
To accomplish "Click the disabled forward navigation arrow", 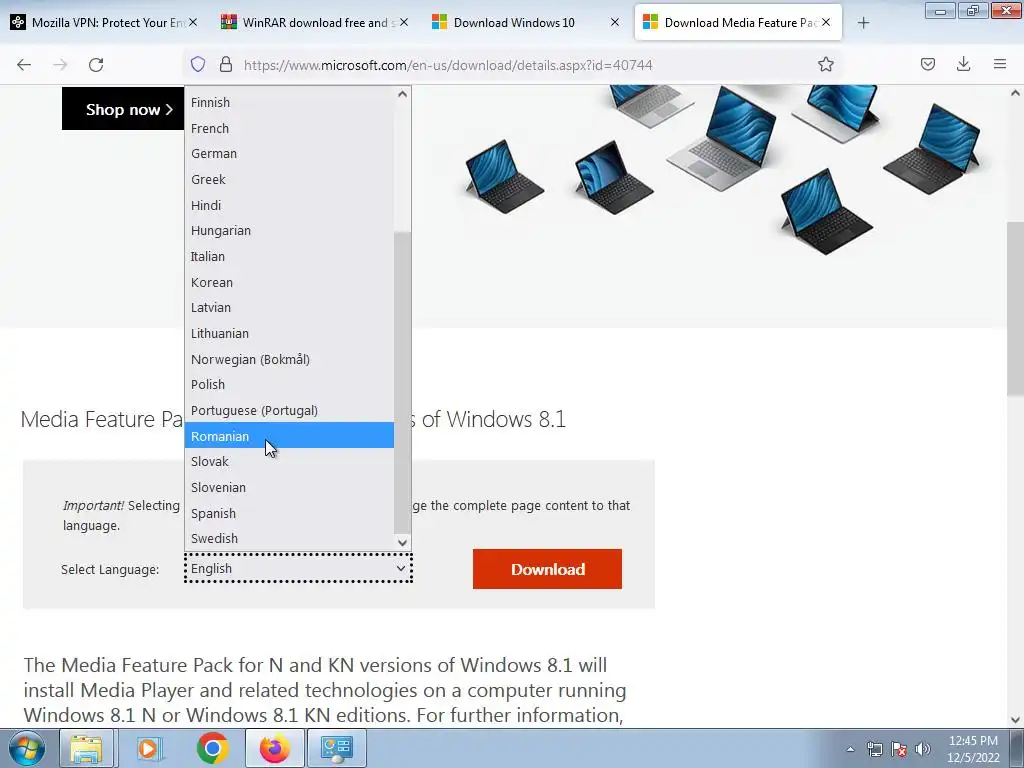I will coord(60,65).
